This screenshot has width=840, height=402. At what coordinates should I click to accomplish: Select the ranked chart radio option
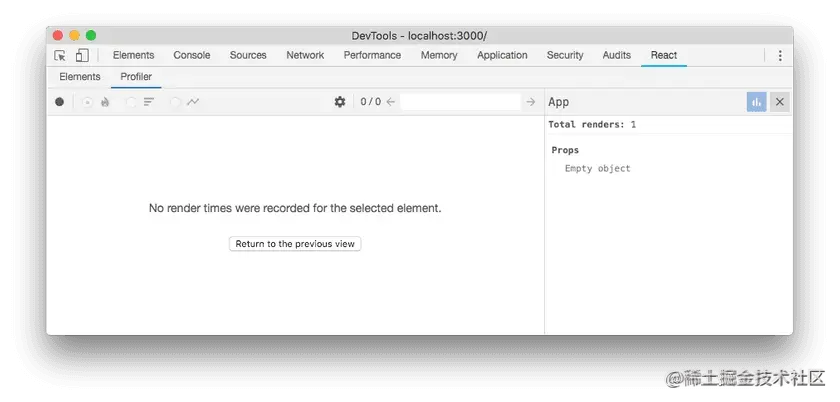[131, 102]
